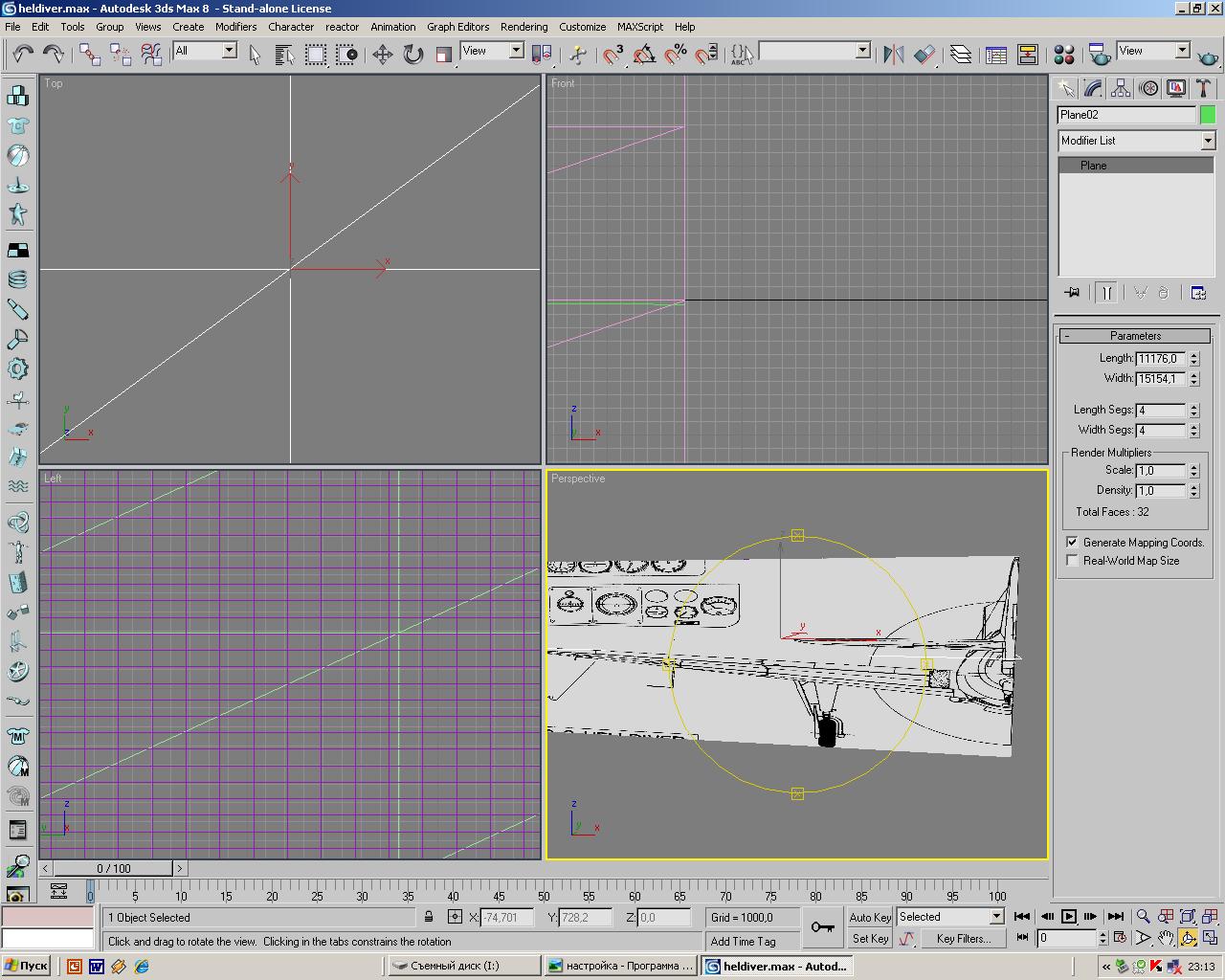Uncheck Generate Mapping Coords
This screenshot has height=980, width=1225.
(1072, 542)
